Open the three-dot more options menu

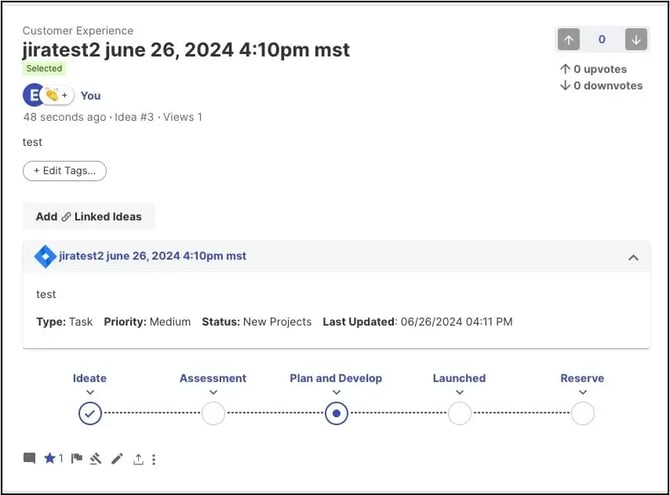(154, 459)
